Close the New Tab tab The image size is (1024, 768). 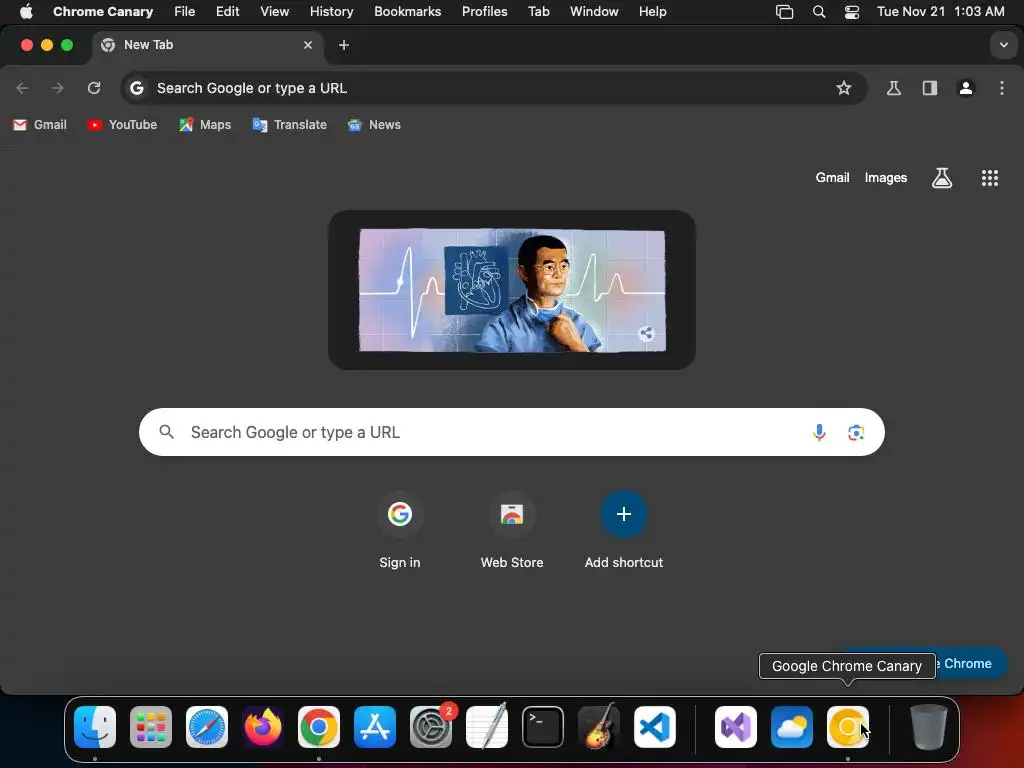pyautogui.click(x=308, y=45)
